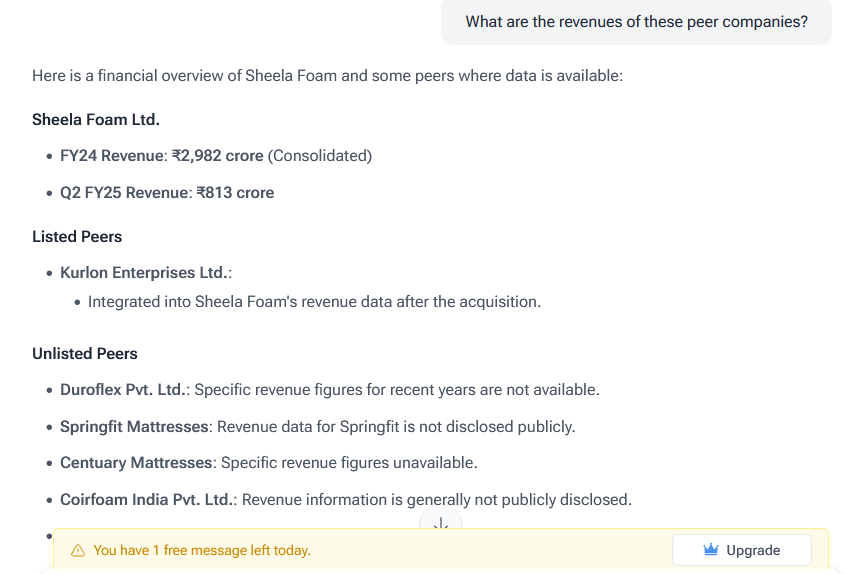Click the 'Q2 FY25 Revenue' label
This screenshot has height=574, width=852.
pyautogui.click(x=124, y=193)
